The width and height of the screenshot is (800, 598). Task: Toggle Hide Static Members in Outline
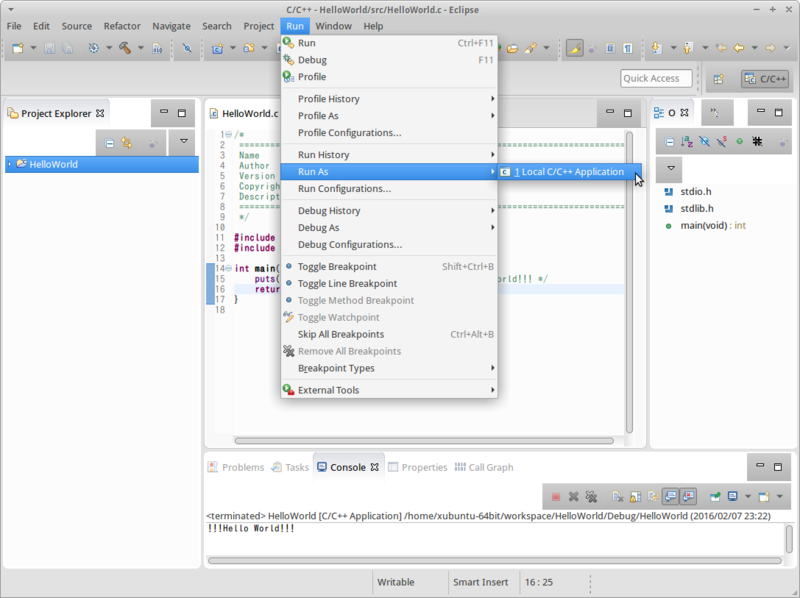point(721,142)
